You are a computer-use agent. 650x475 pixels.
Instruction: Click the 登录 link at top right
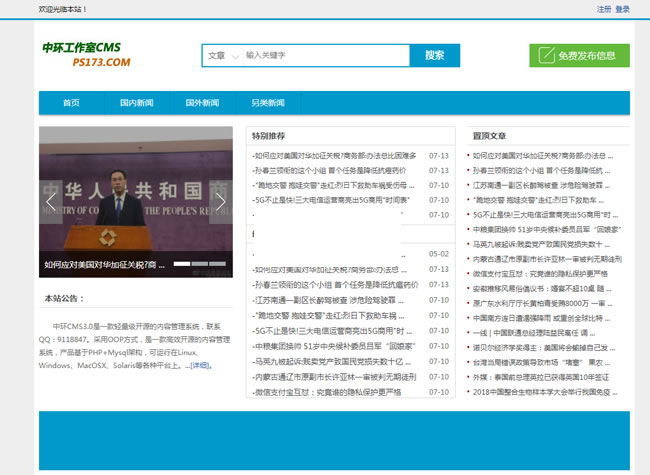pos(623,9)
